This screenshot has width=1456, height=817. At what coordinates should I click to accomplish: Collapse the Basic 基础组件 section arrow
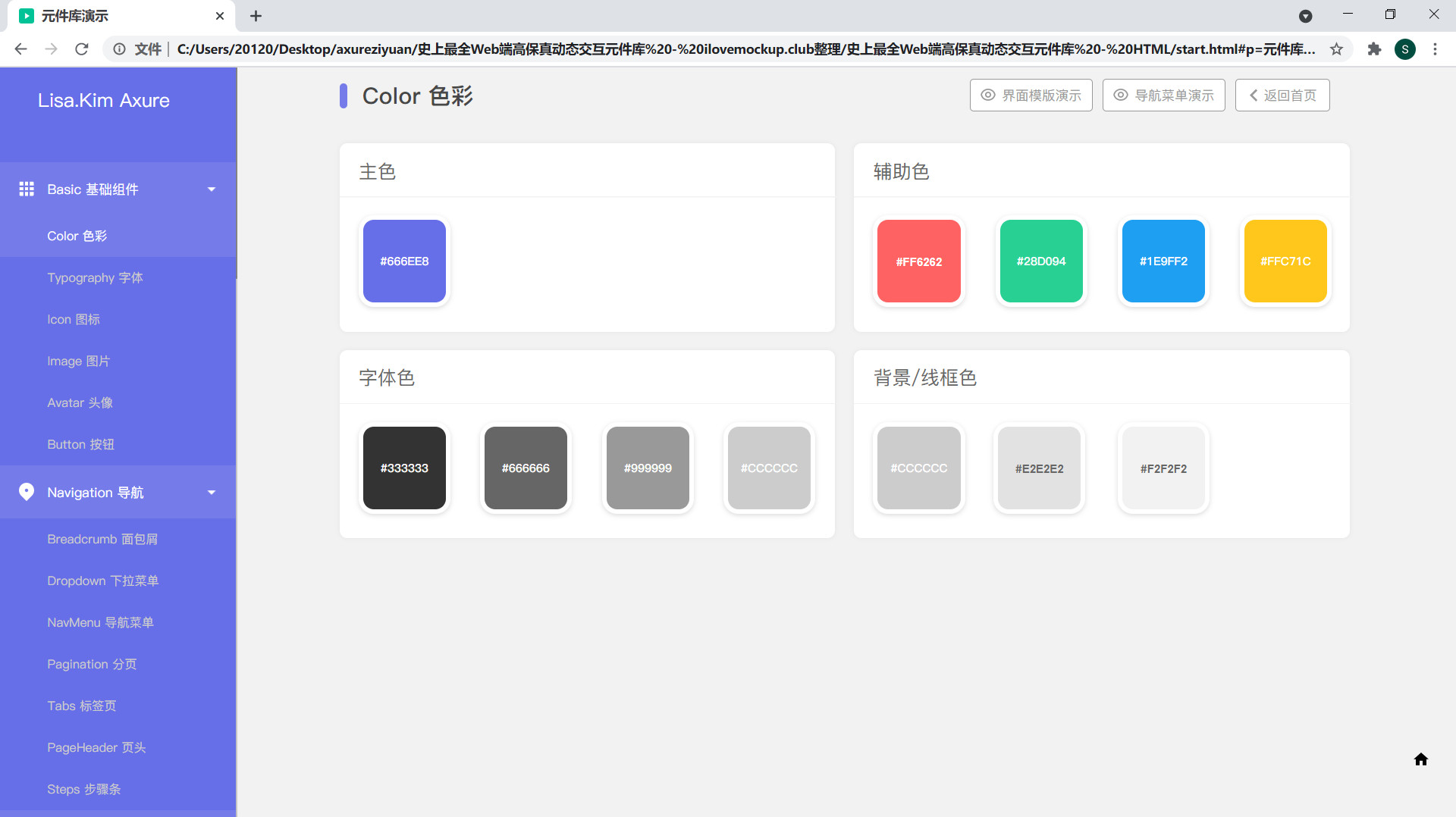point(212,189)
